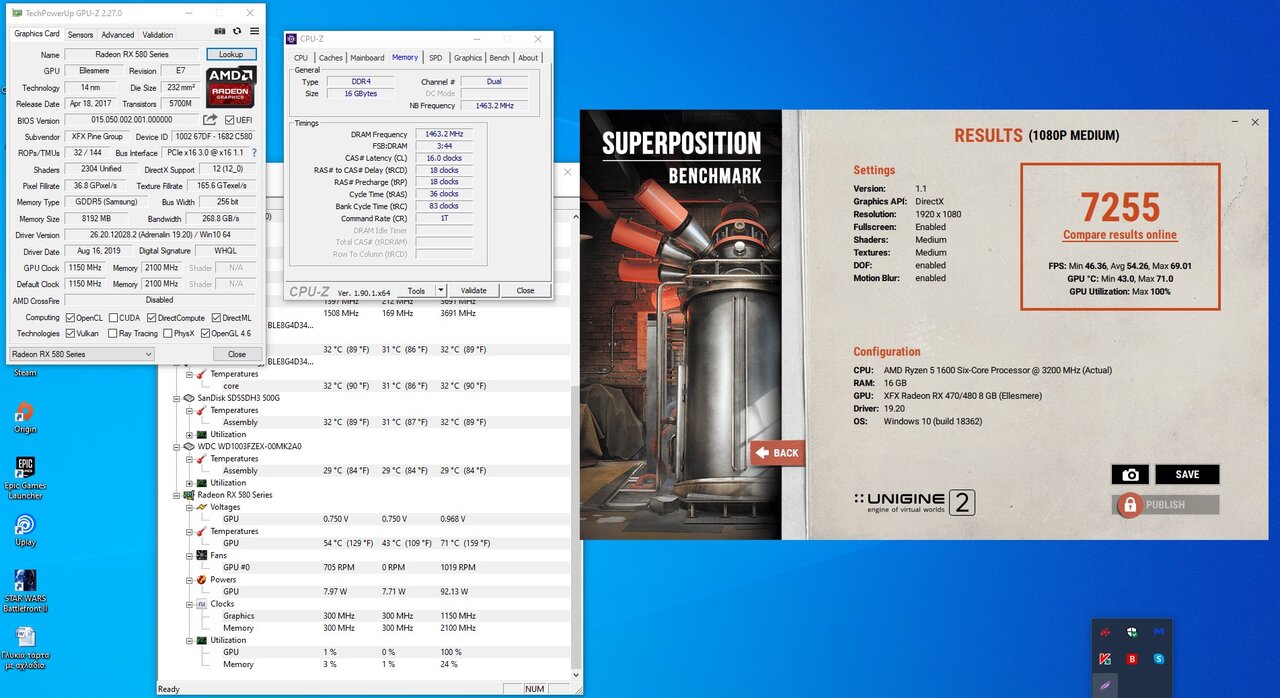The image size is (1280, 698).
Task: Toggle the Vulkan checkbox
Action: pos(70,333)
